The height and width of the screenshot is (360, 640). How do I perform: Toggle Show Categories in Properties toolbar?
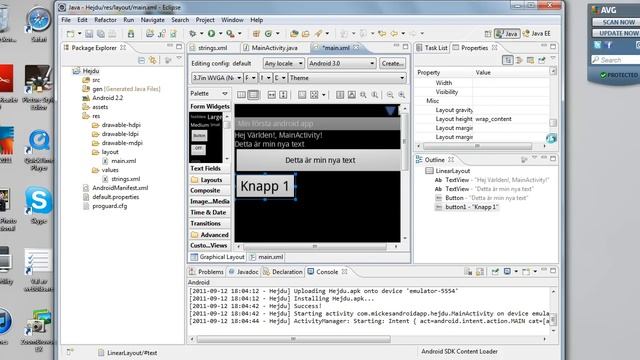click(507, 60)
